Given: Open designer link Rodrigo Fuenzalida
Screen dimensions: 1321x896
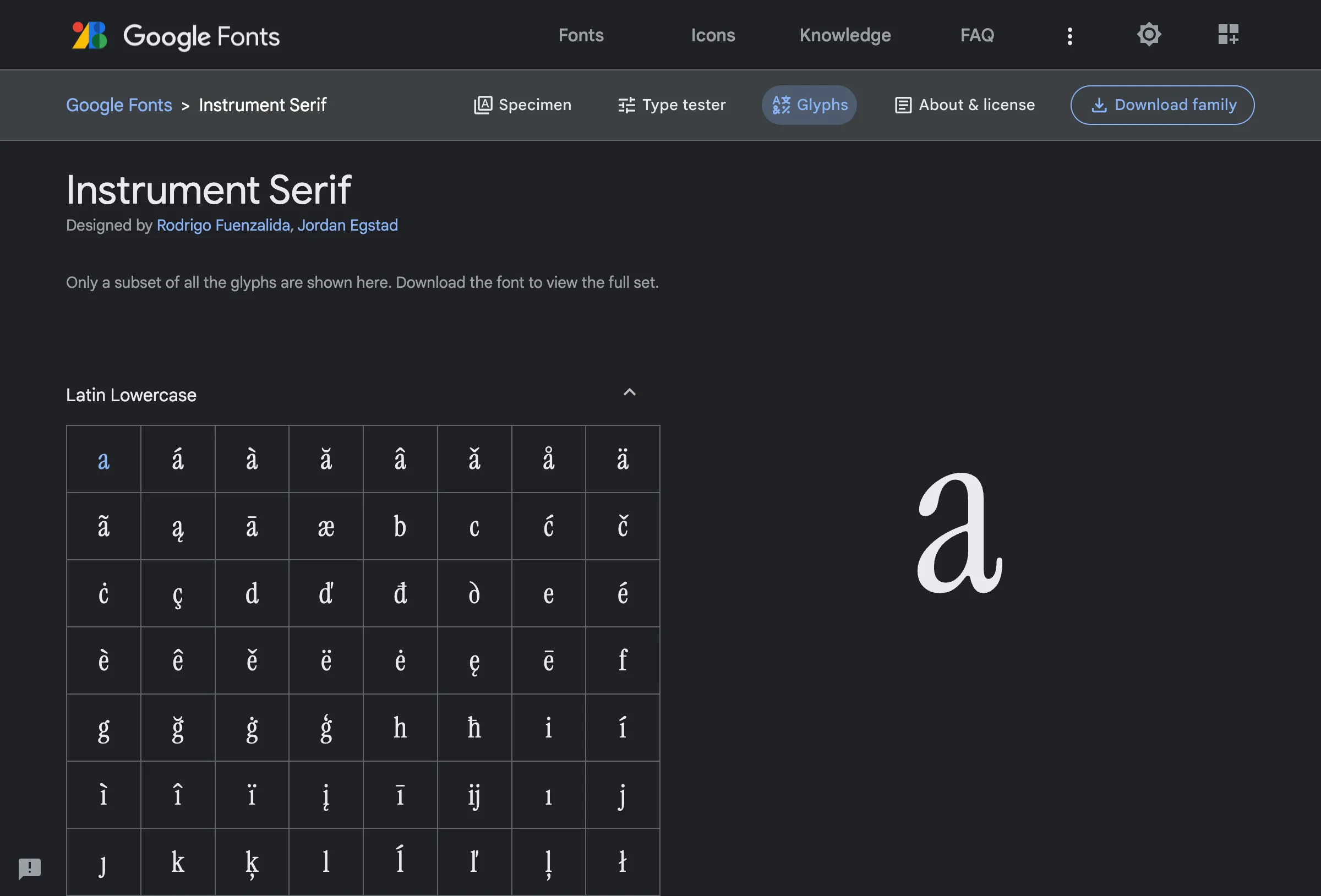Looking at the screenshot, I should pyautogui.click(x=222, y=225).
